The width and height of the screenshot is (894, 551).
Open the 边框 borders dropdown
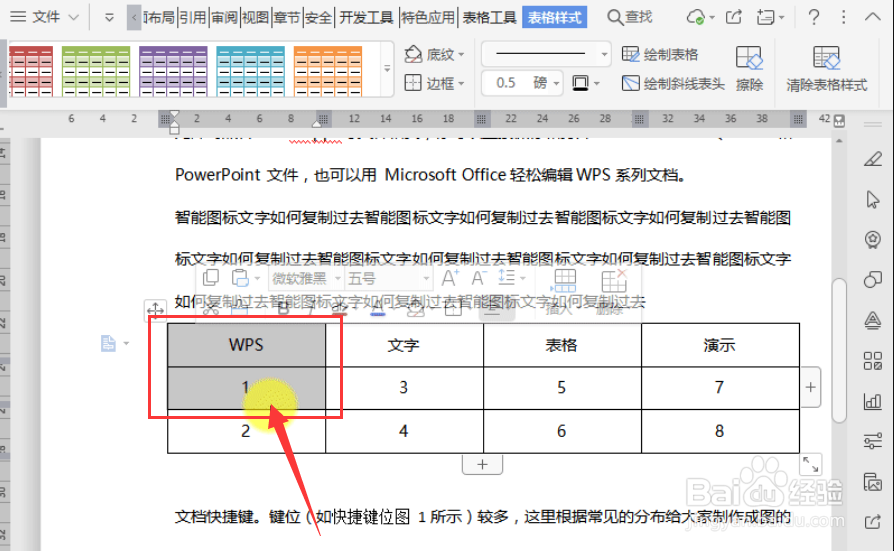[x=434, y=83]
